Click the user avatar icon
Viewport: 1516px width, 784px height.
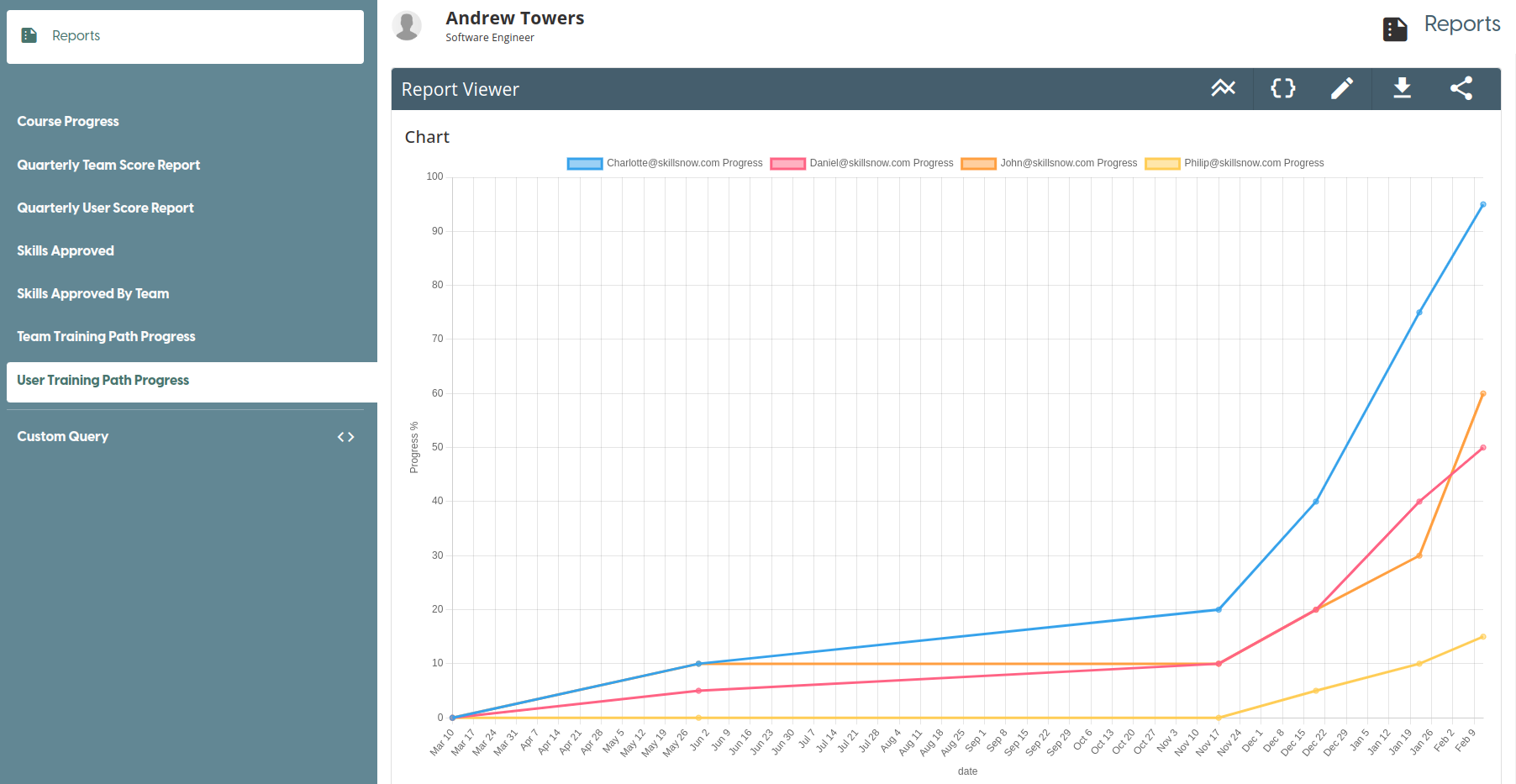[408, 26]
